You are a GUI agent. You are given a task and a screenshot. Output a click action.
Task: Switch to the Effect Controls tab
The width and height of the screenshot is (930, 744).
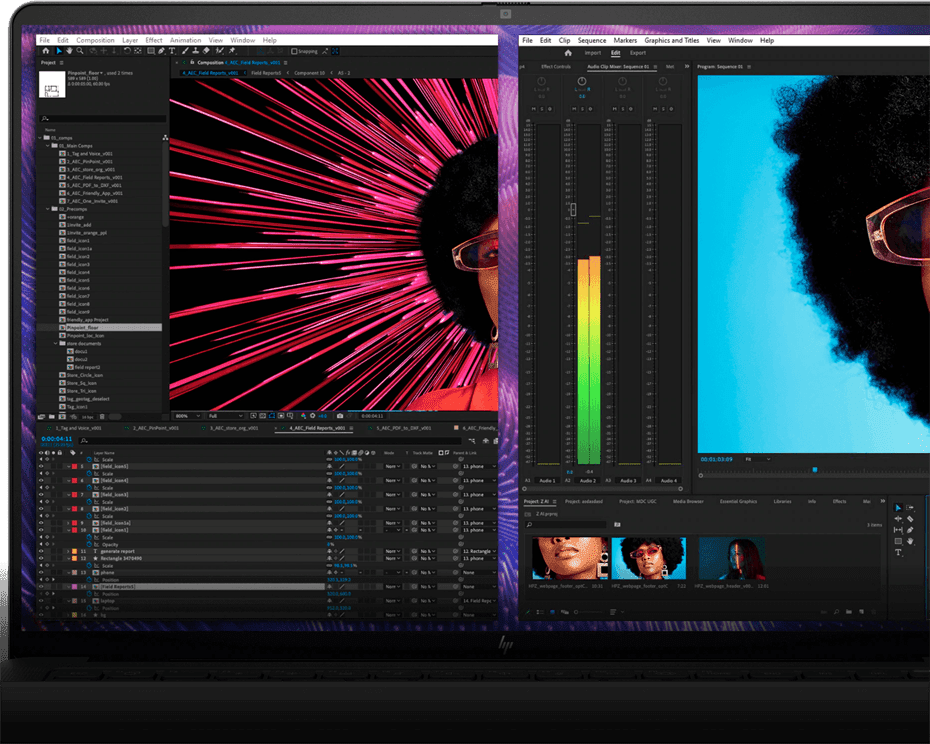point(556,66)
